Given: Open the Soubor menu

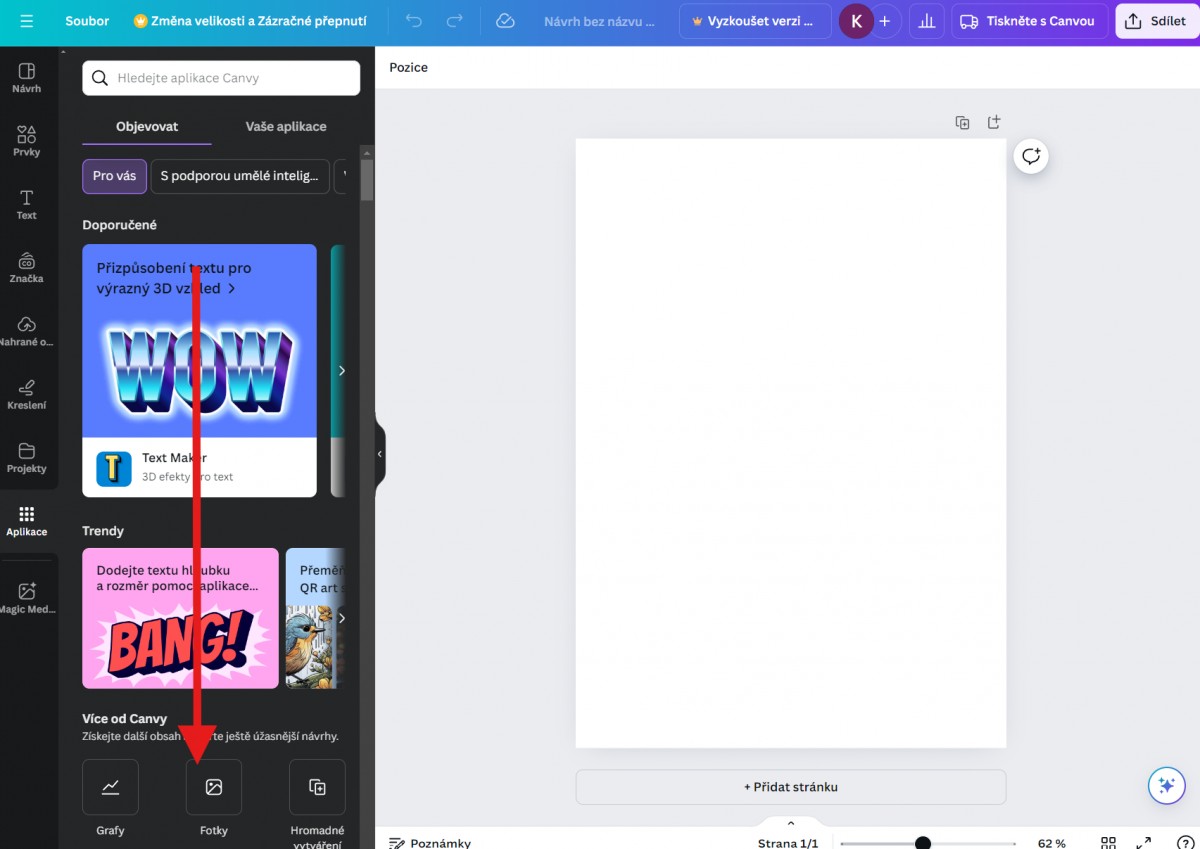Looking at the screenshot, I should (87, 21).
